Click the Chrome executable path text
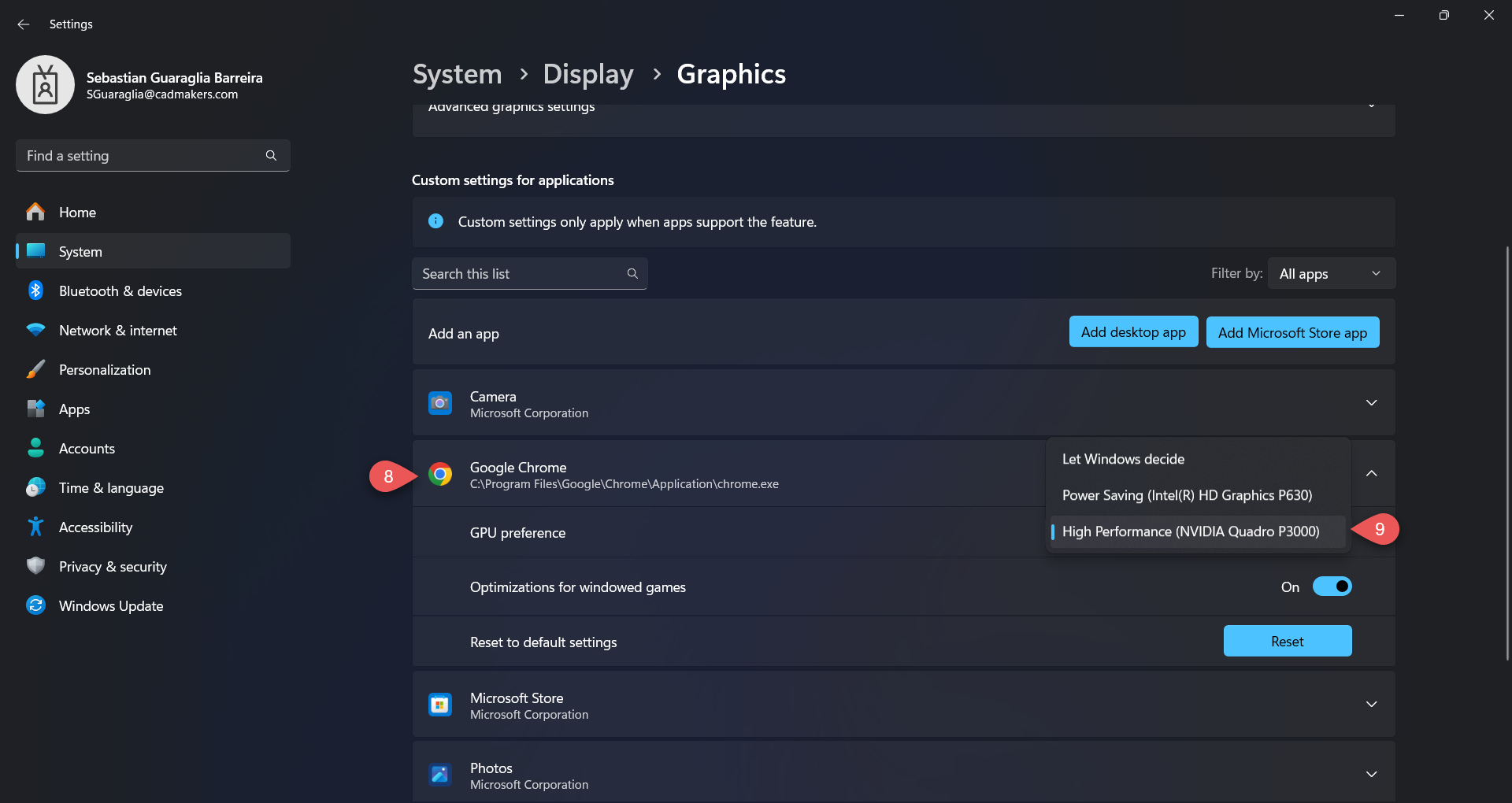Image resolution: width=1512 pixels, height=803 pixels. [624, 484]
